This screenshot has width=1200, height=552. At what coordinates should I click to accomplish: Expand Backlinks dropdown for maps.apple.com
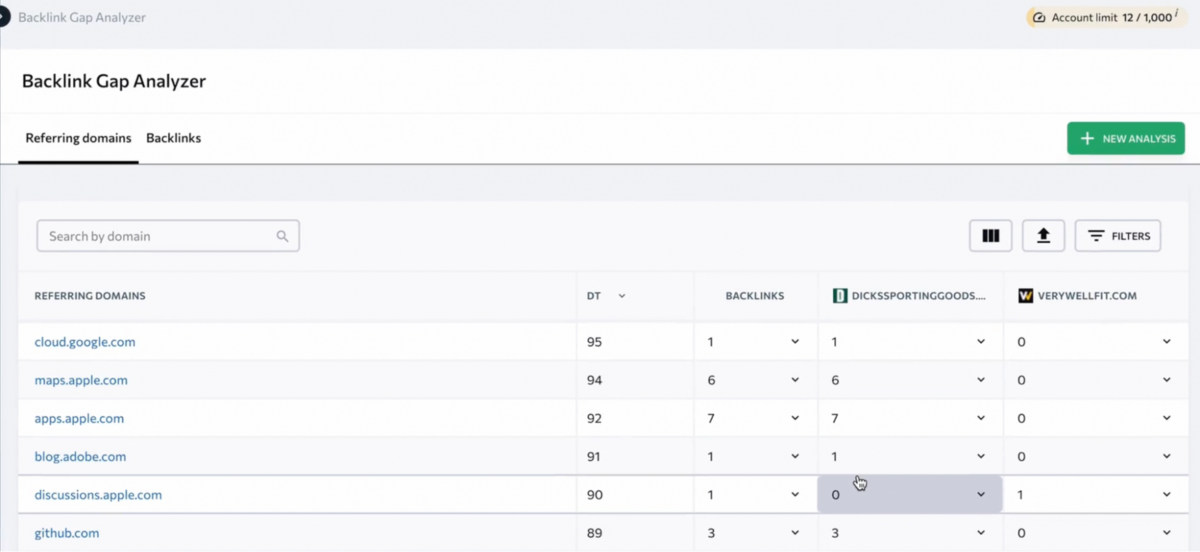click(x=795, y=380)
